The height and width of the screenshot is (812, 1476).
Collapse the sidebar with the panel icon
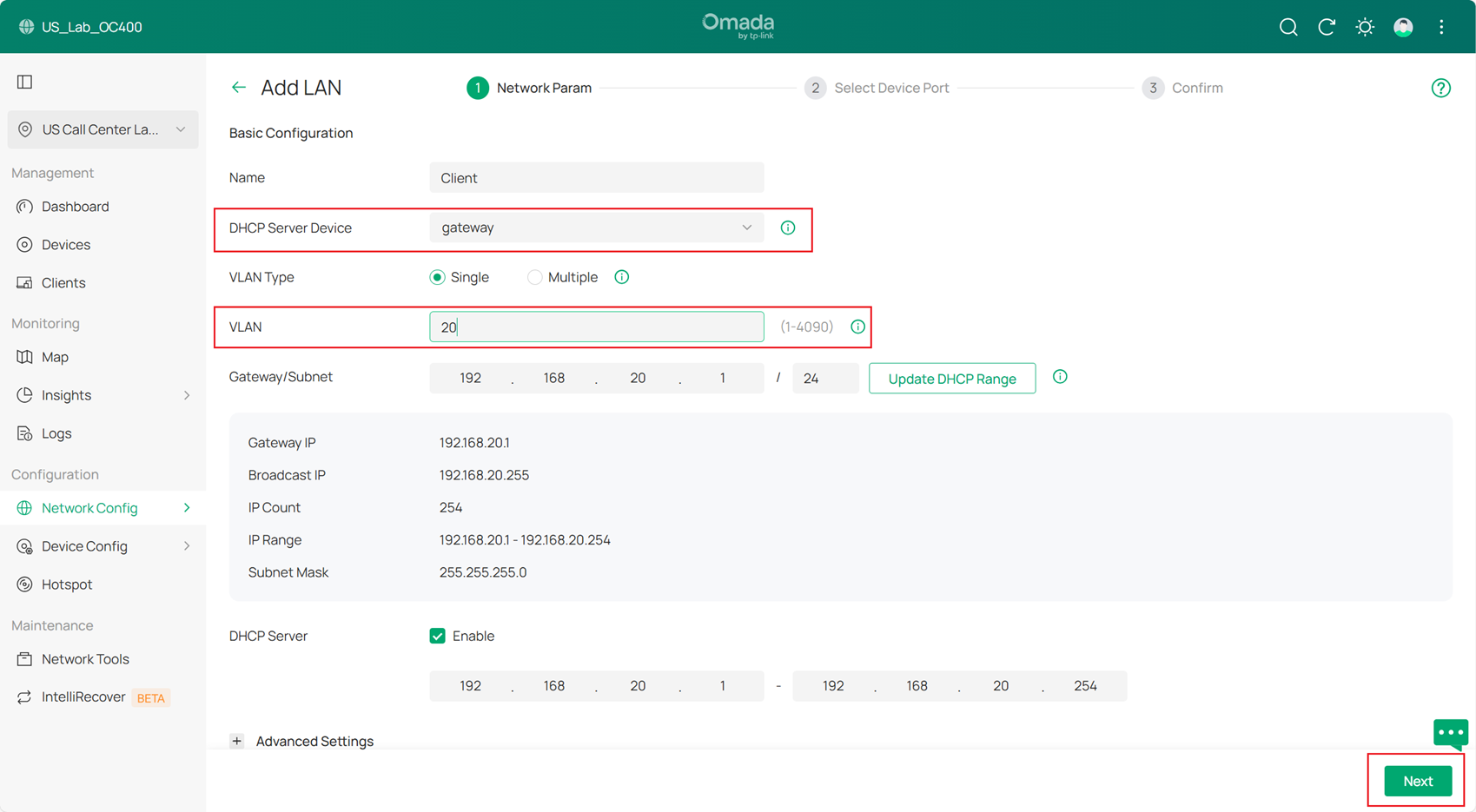24,82
